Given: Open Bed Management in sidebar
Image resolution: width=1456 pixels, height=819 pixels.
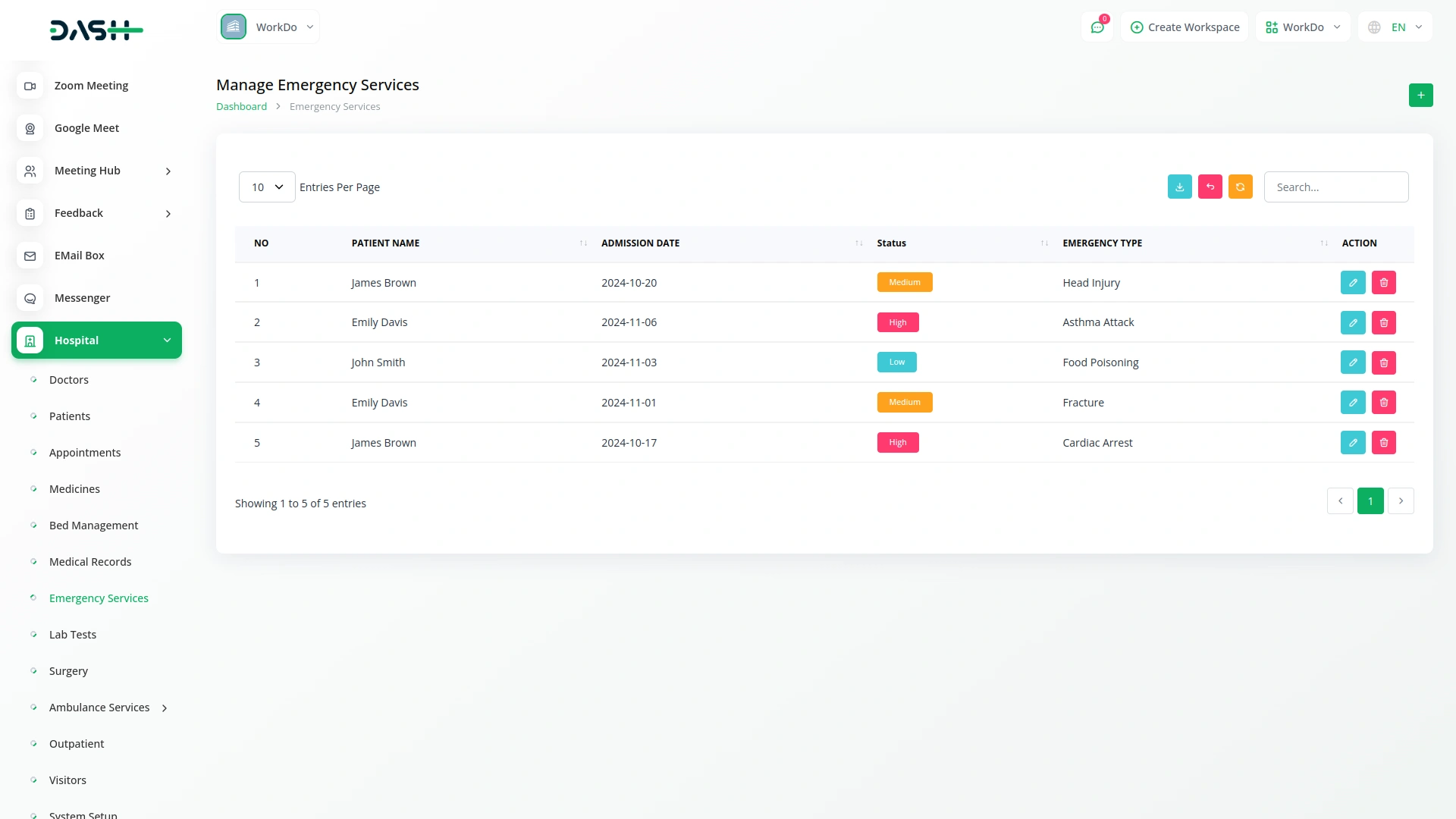Looking at the screenshot, I should (93, 526).
